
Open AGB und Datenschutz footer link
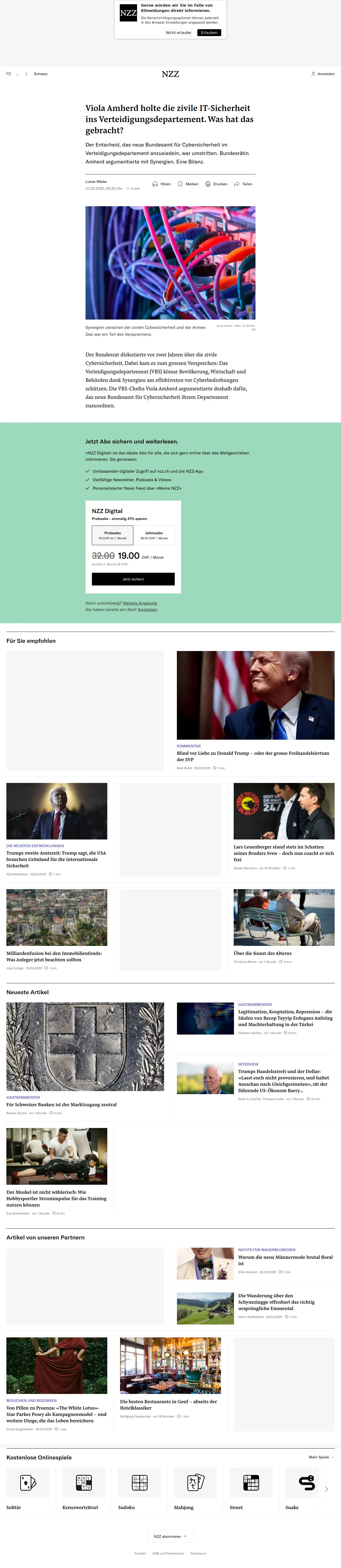tap(168, 1553)
